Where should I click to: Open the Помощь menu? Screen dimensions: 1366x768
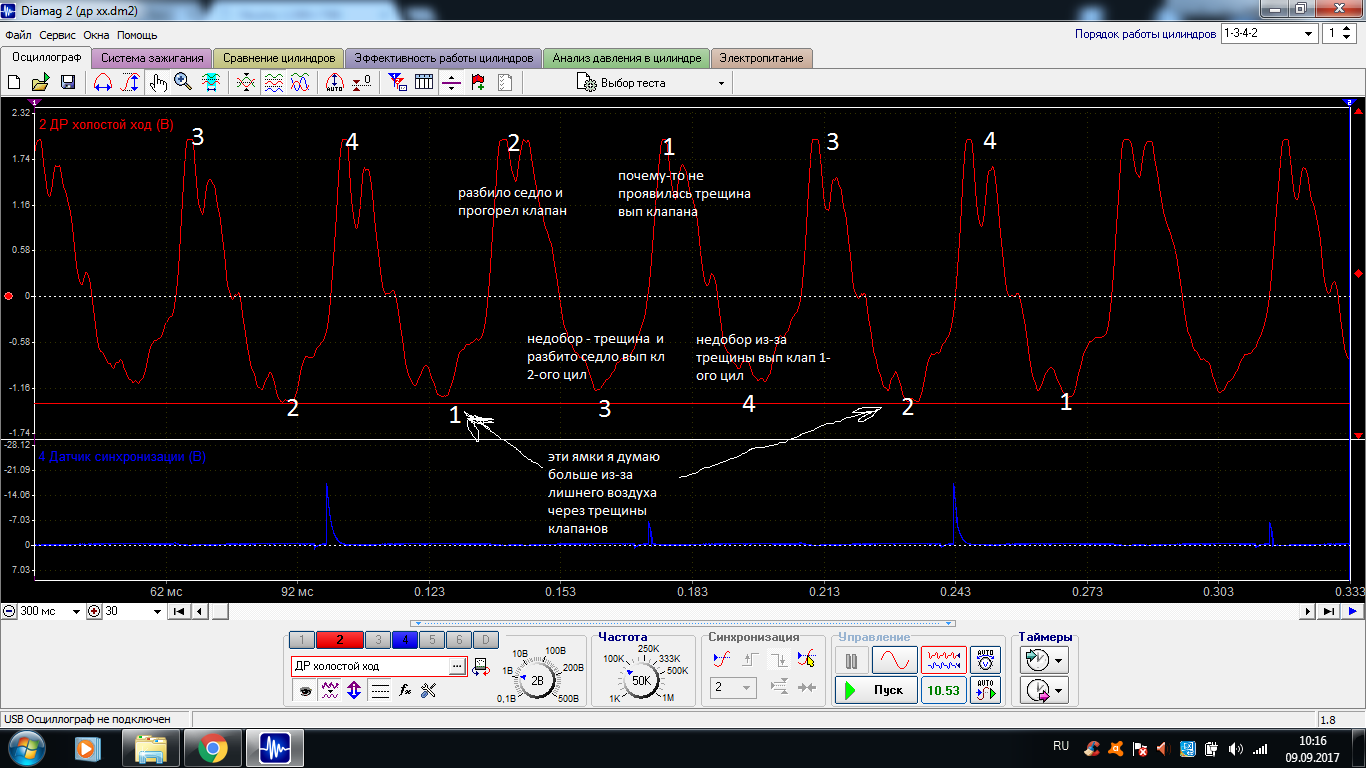pyautogui.click(x=138, y=34)
